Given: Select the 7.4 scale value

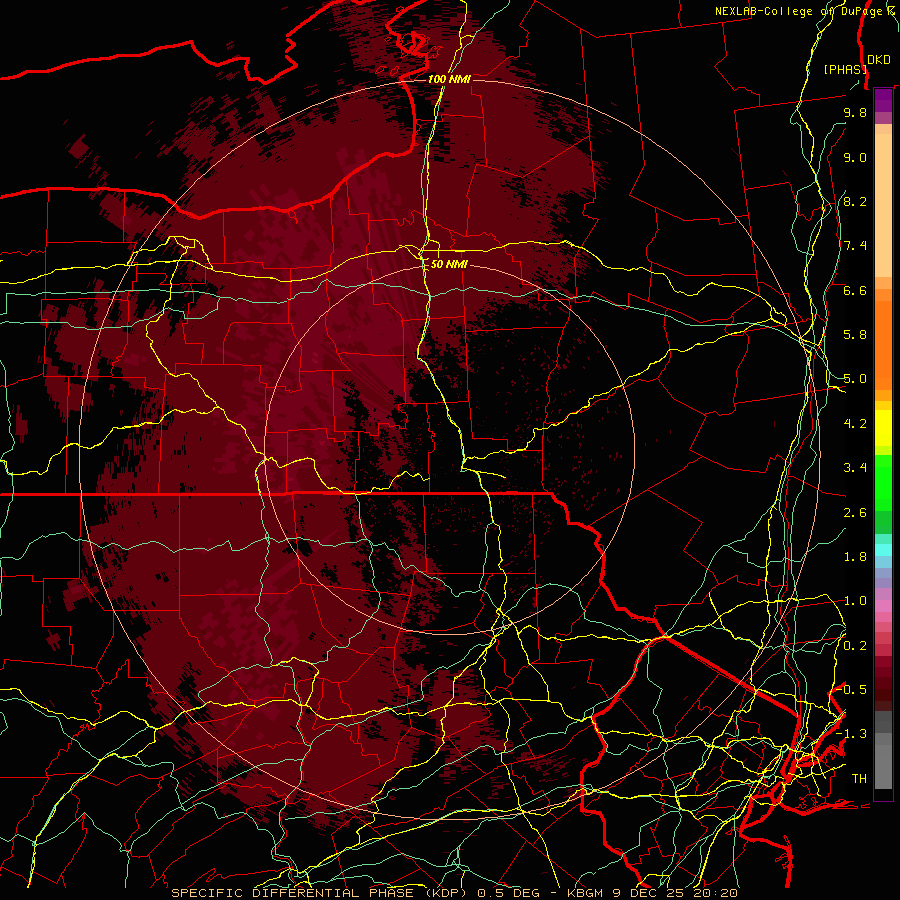Looking at the screenshot, I should [855, 246].
